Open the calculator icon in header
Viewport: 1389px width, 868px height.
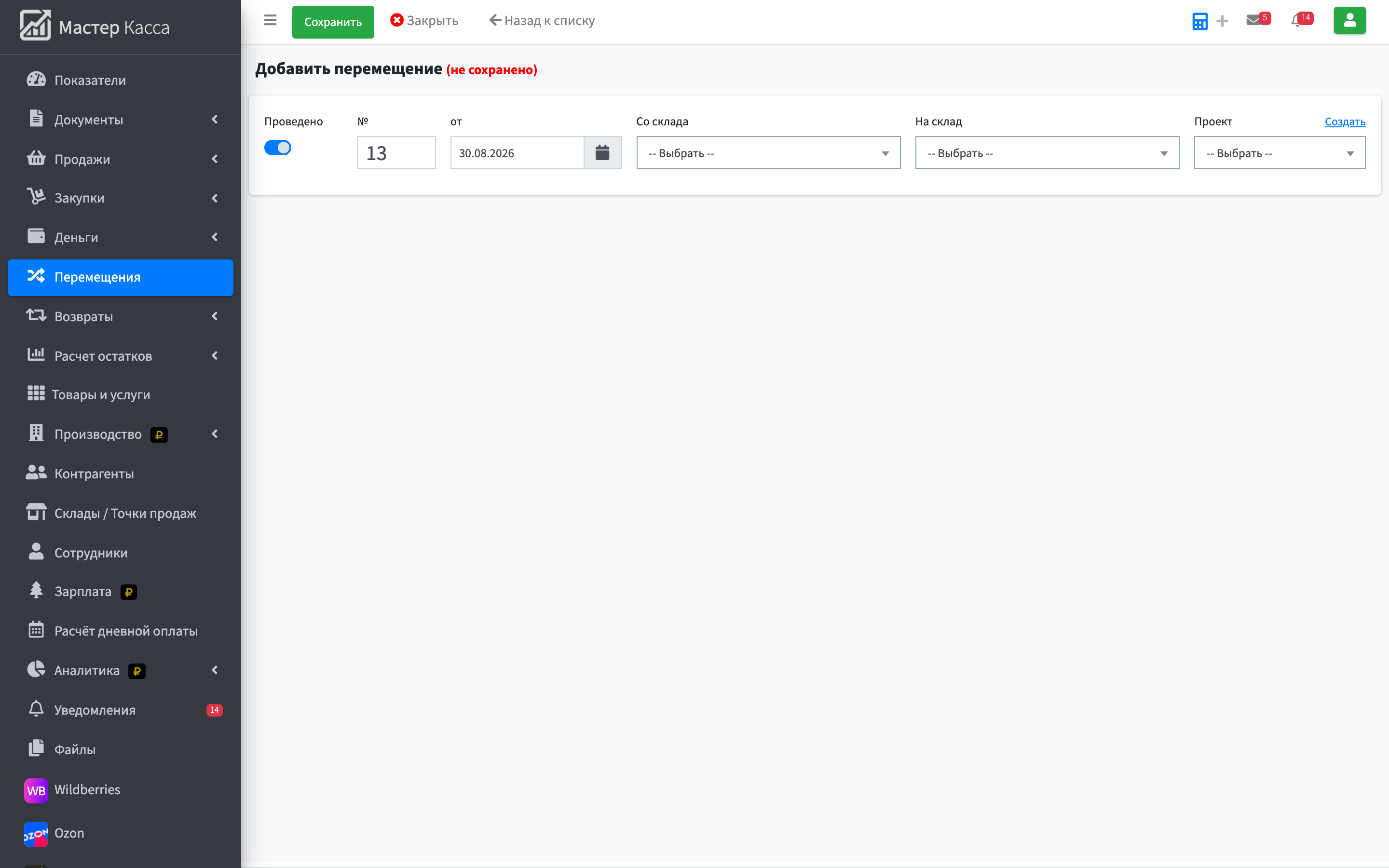pyautogui.click(x=1199, y=21)
